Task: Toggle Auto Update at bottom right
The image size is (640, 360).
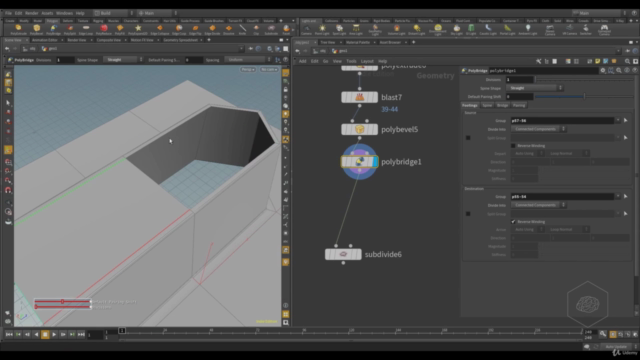Action: point(617,347)
